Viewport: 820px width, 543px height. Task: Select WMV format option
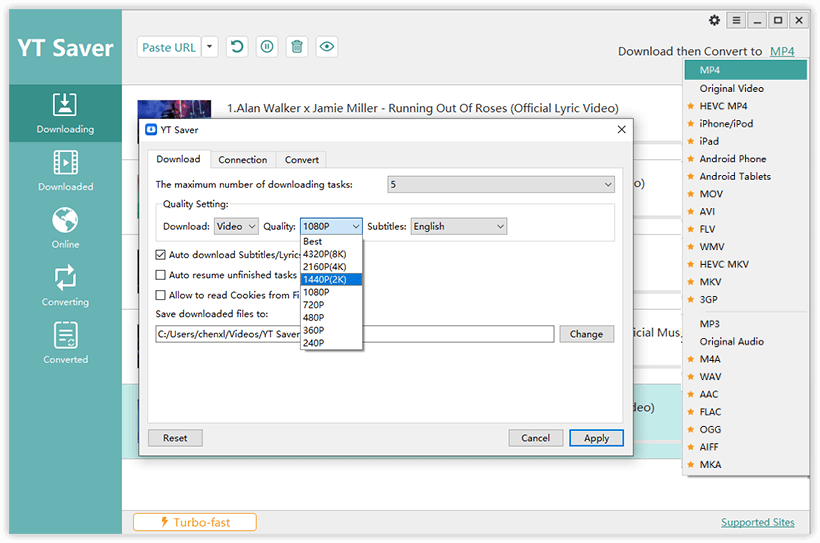(746, 246)
